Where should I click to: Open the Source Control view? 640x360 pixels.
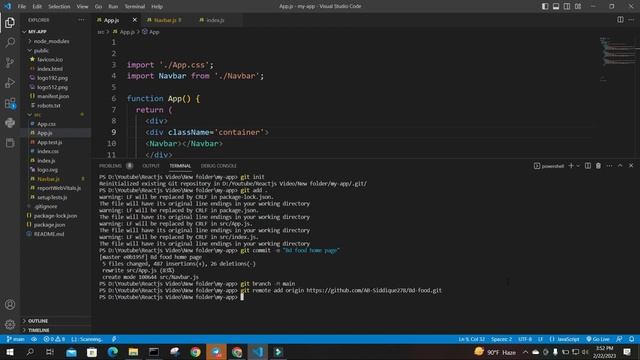10,62
